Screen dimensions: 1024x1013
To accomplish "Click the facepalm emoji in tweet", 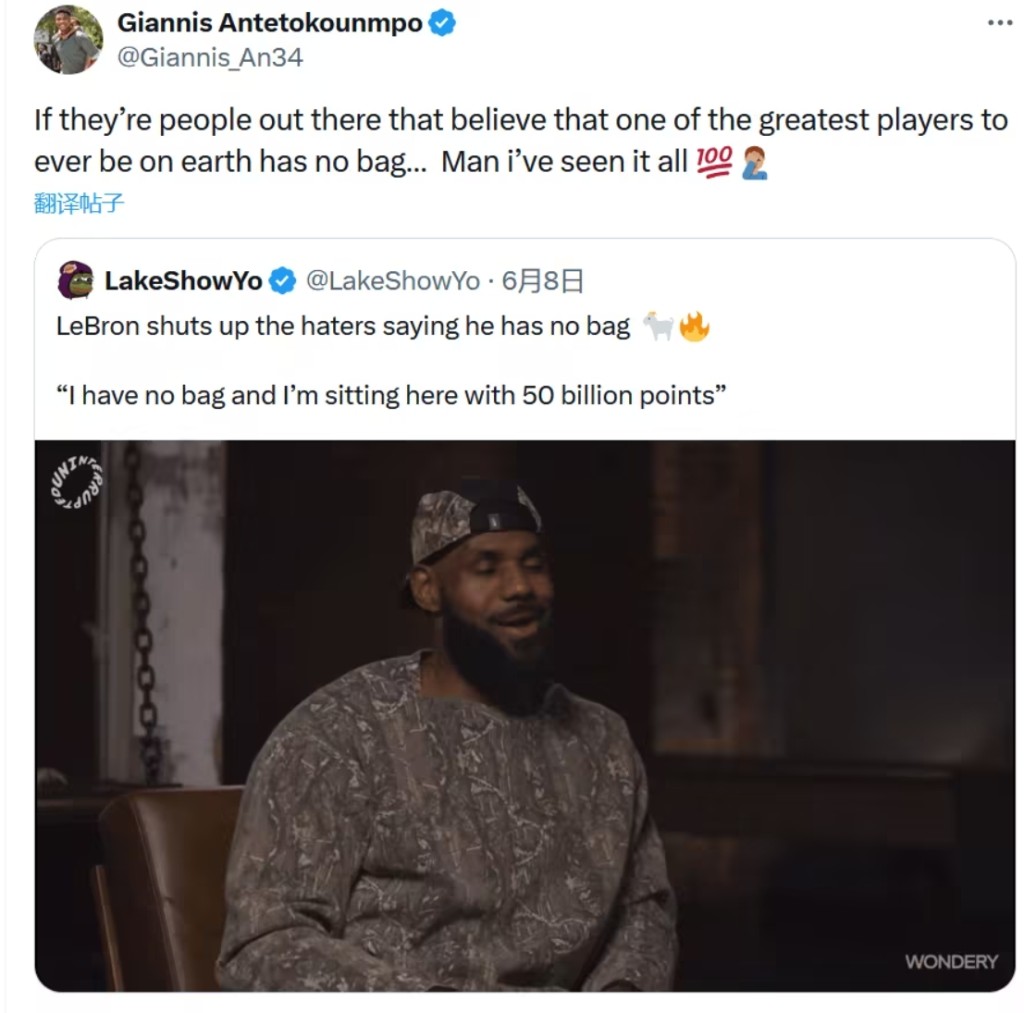I will [754, 163].
